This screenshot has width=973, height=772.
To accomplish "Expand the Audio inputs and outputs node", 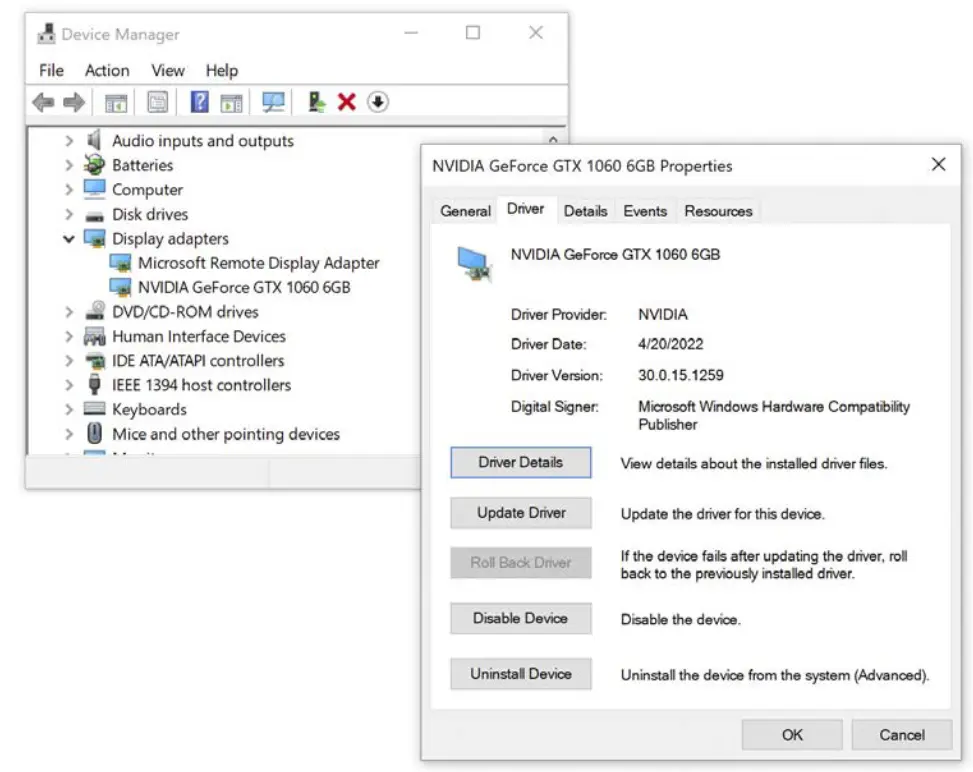I will pos(69,141).
